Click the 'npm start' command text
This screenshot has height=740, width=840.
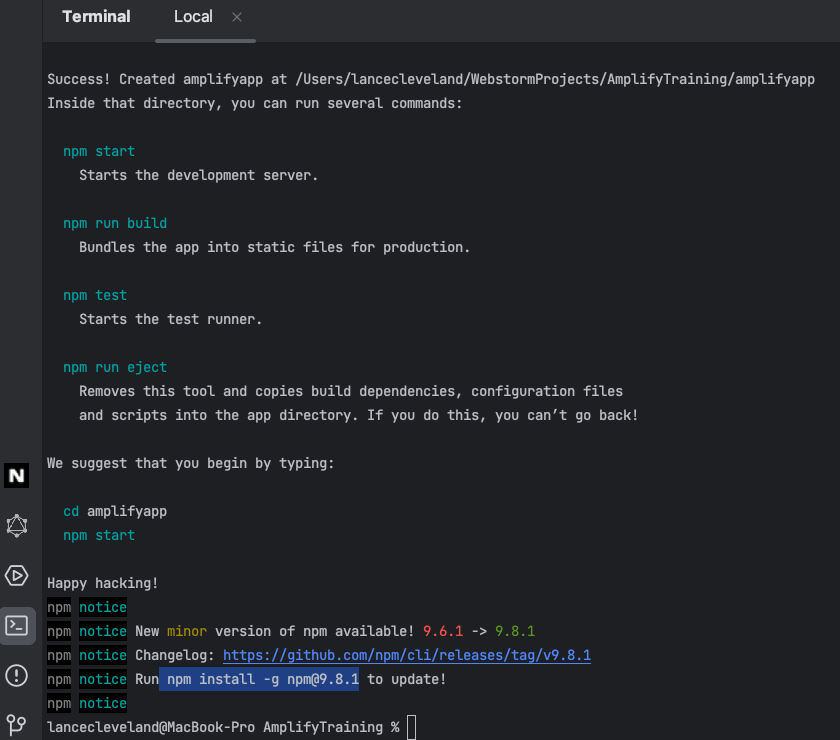(99, 151)
